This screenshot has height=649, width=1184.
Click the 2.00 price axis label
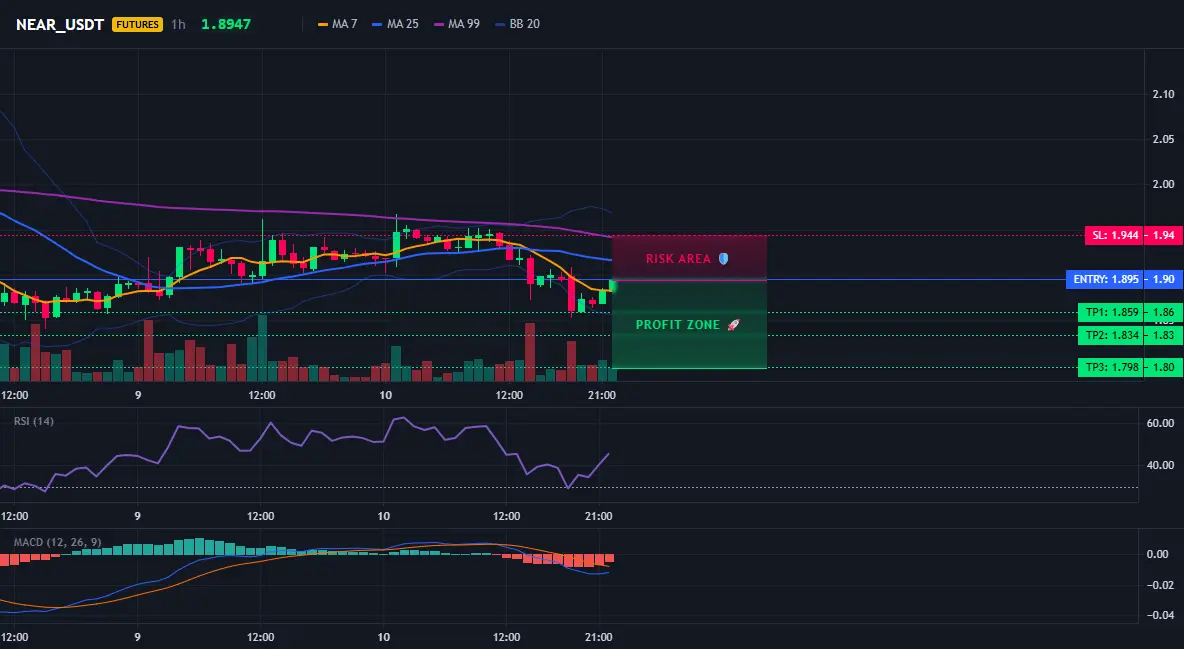(1164, 184)
